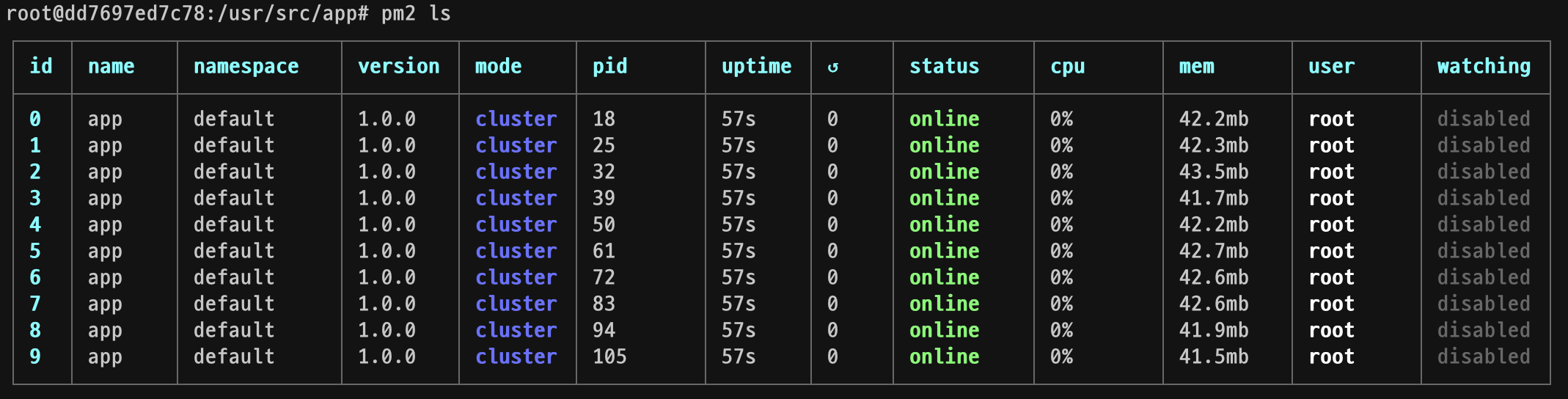
Task: Click memory value 41.7mb
Action: click(x=1215, y=198)
